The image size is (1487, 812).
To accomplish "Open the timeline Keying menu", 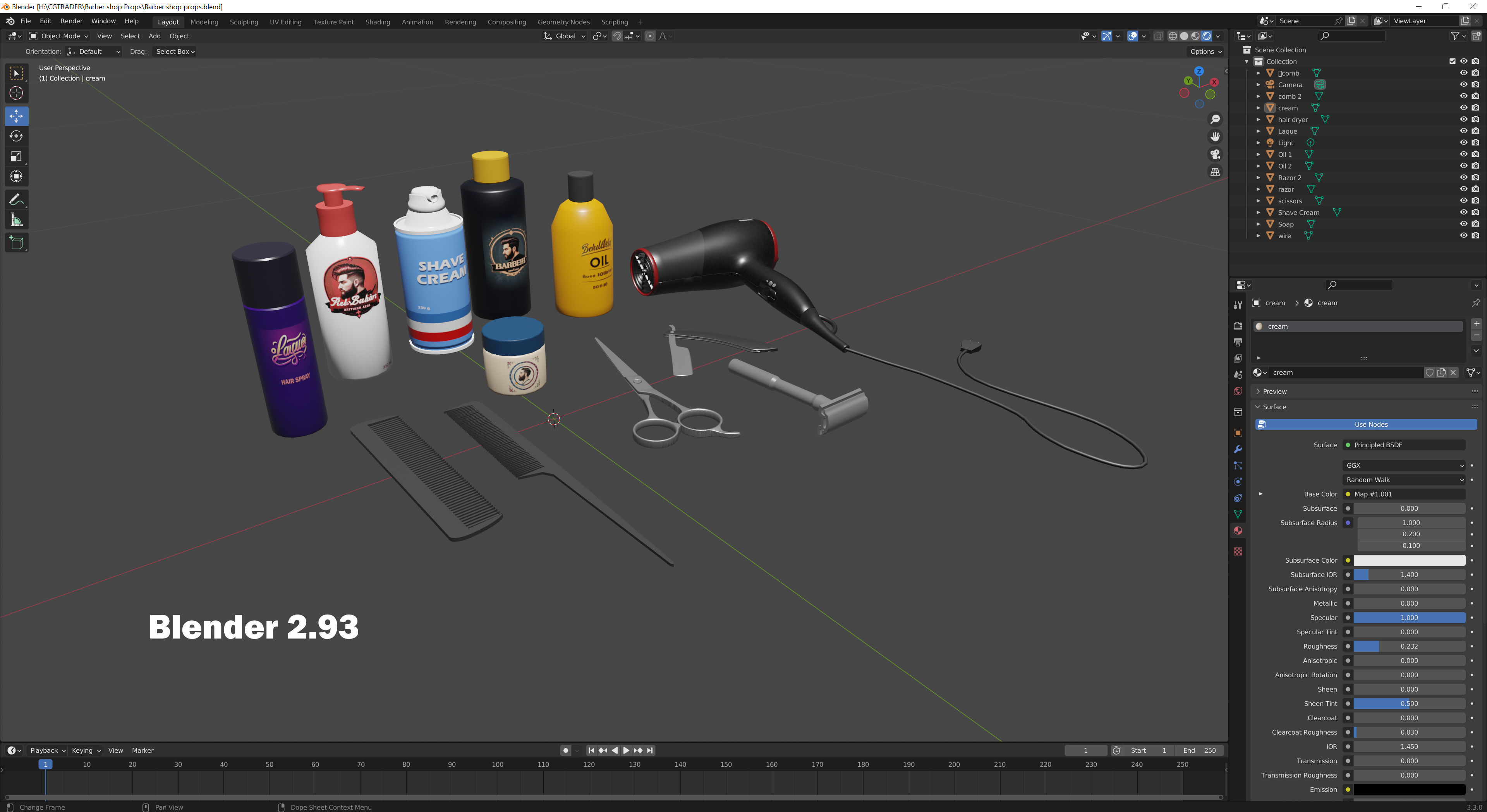I will pyautogui.click(x=86, y=750).
